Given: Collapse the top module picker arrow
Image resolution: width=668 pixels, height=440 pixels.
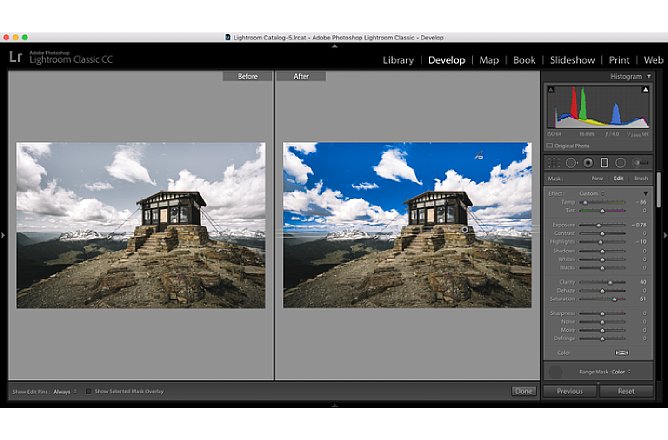Looking at the screenshot, I should point(334,46).
